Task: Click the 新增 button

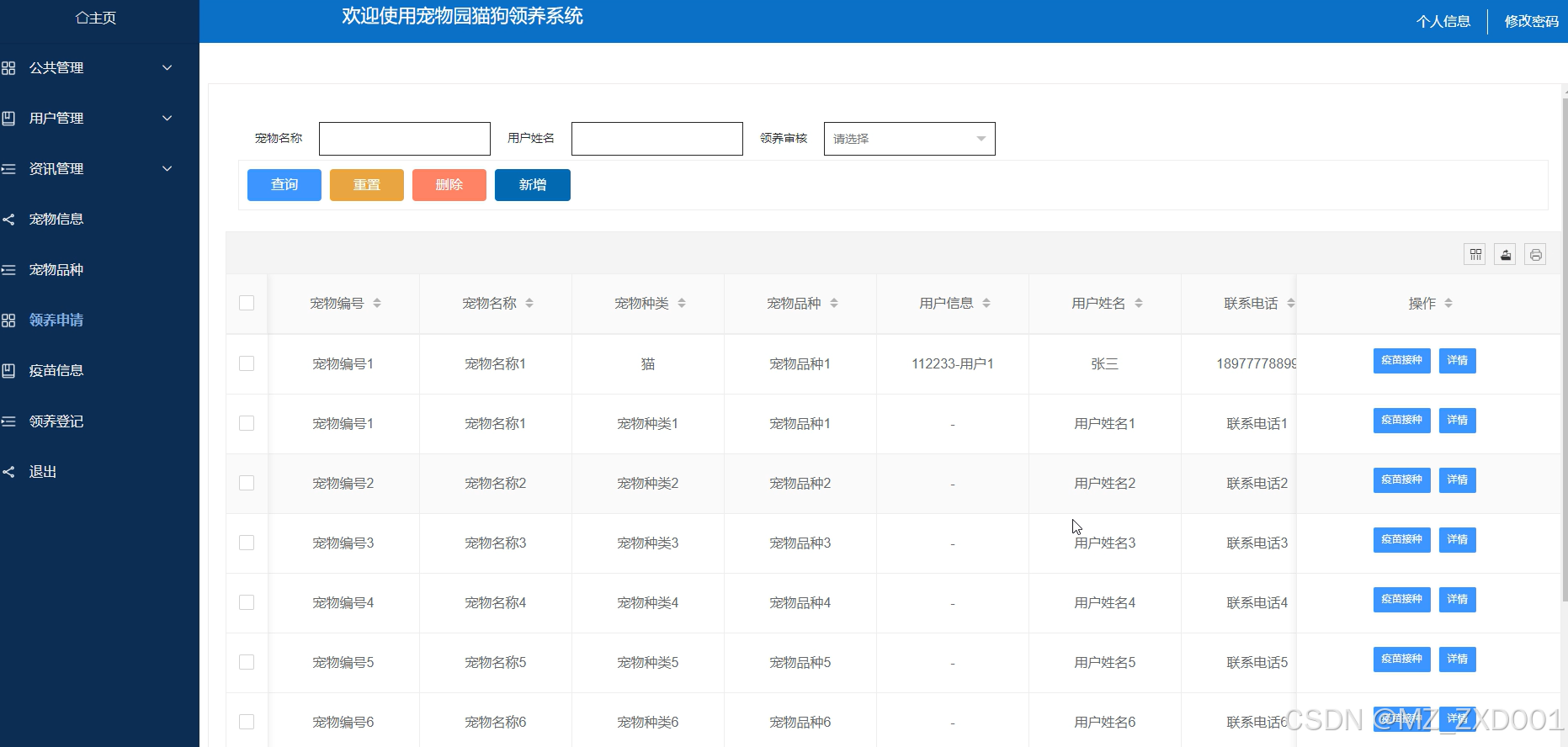Action: pos(533,185)
